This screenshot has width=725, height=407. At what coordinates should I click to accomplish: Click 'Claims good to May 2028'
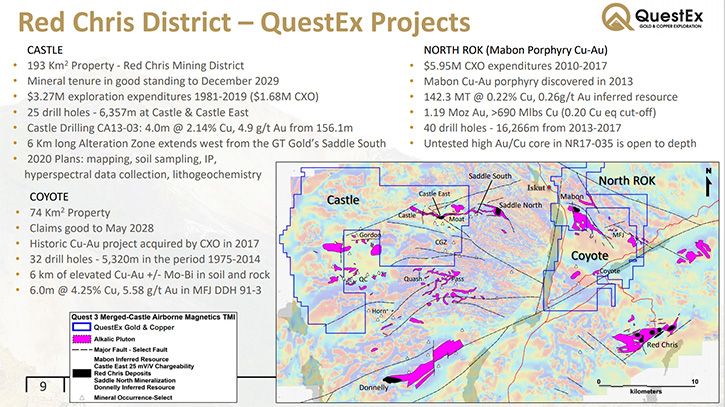(x=92, y=228)
